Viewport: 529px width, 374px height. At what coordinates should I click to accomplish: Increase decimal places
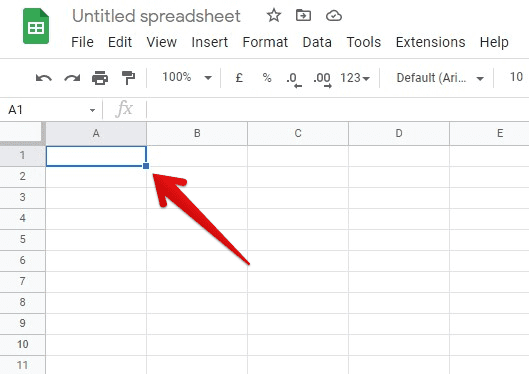tap(322, 80)
